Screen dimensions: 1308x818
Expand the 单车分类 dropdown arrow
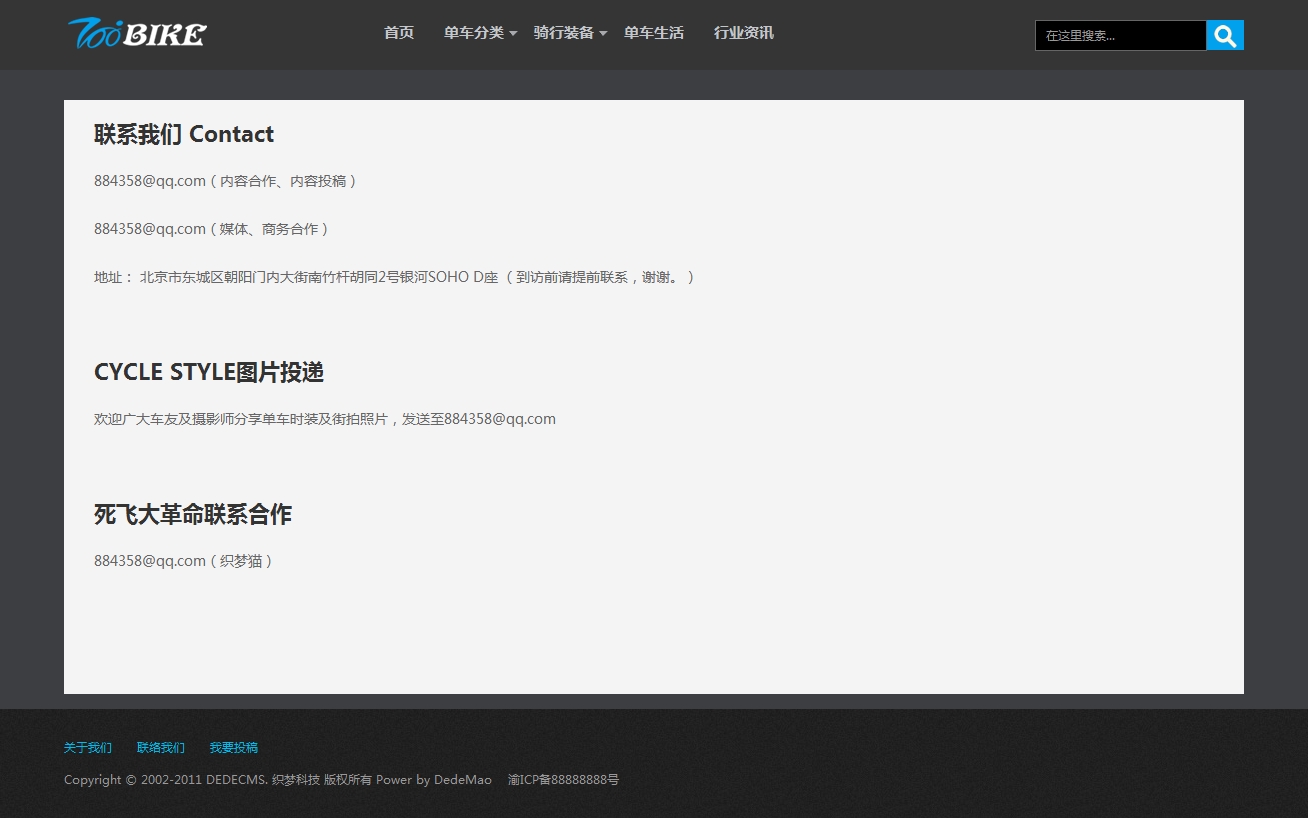(x=513, y=34)
